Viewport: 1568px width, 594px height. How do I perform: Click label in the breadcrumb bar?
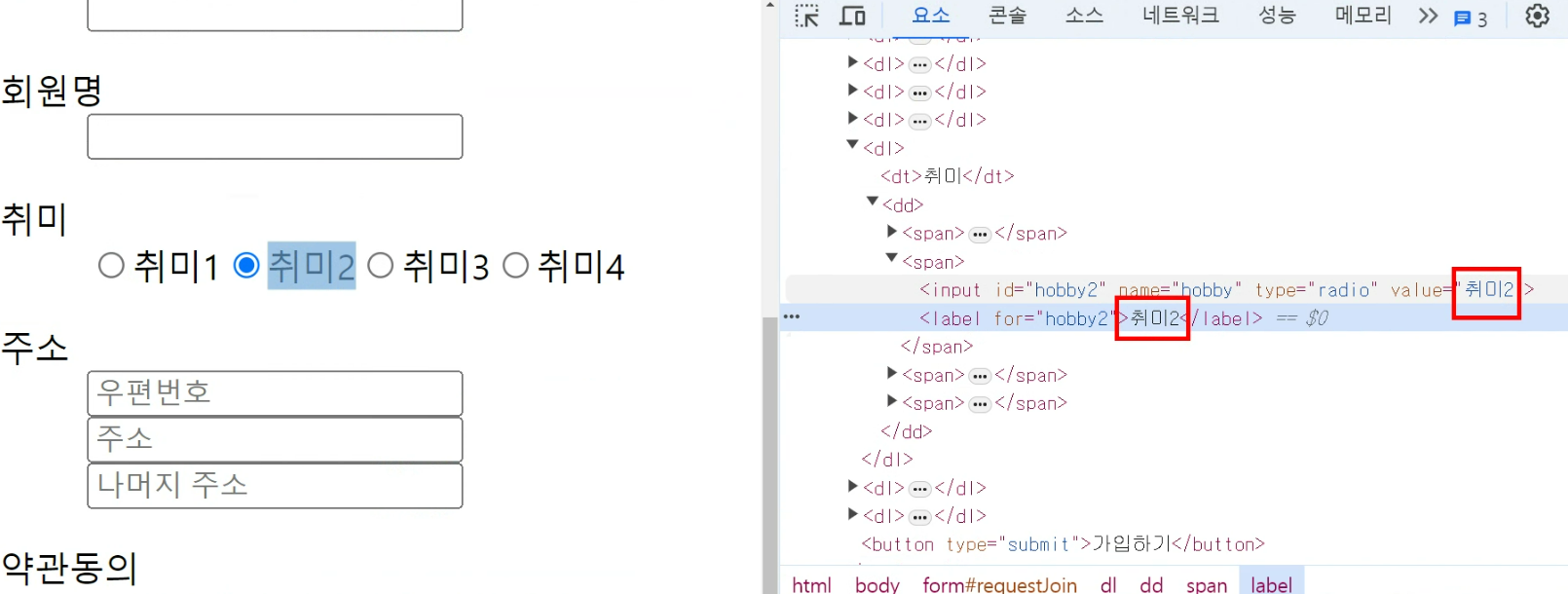1271,584
